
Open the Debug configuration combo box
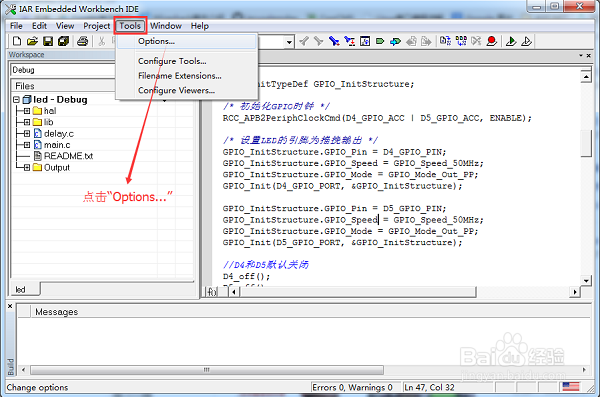coord(63,70)
